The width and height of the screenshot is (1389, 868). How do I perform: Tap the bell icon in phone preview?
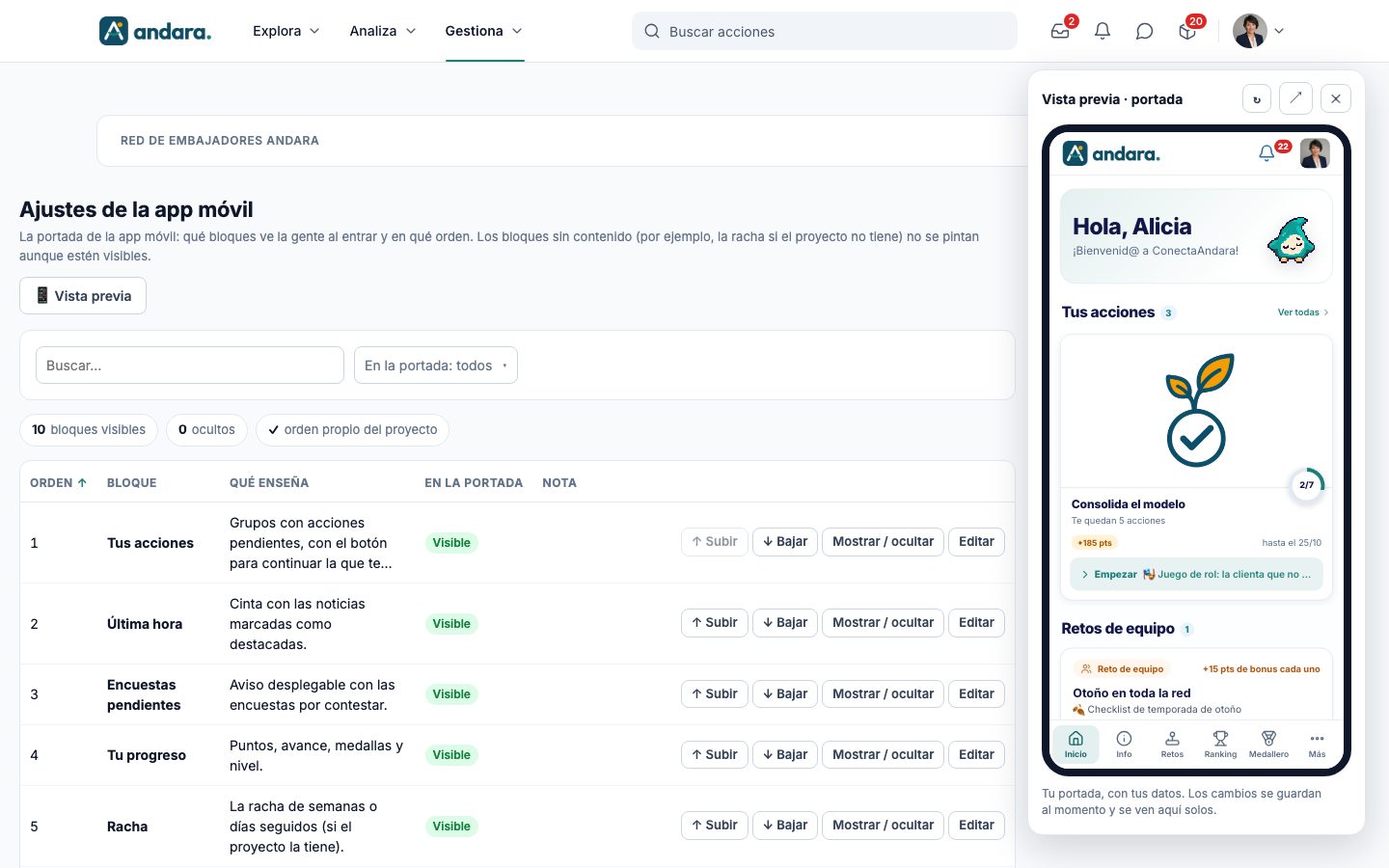1267,153
